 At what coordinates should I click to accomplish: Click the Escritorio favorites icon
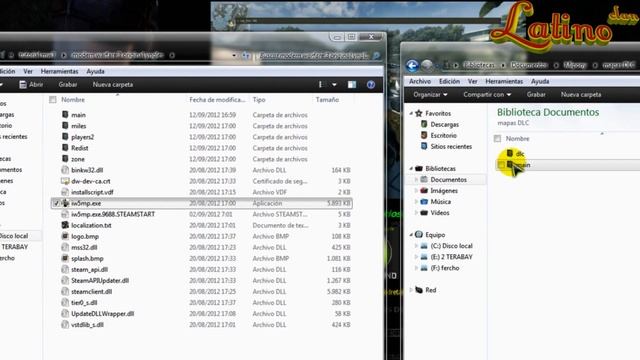tap(424, 135)
